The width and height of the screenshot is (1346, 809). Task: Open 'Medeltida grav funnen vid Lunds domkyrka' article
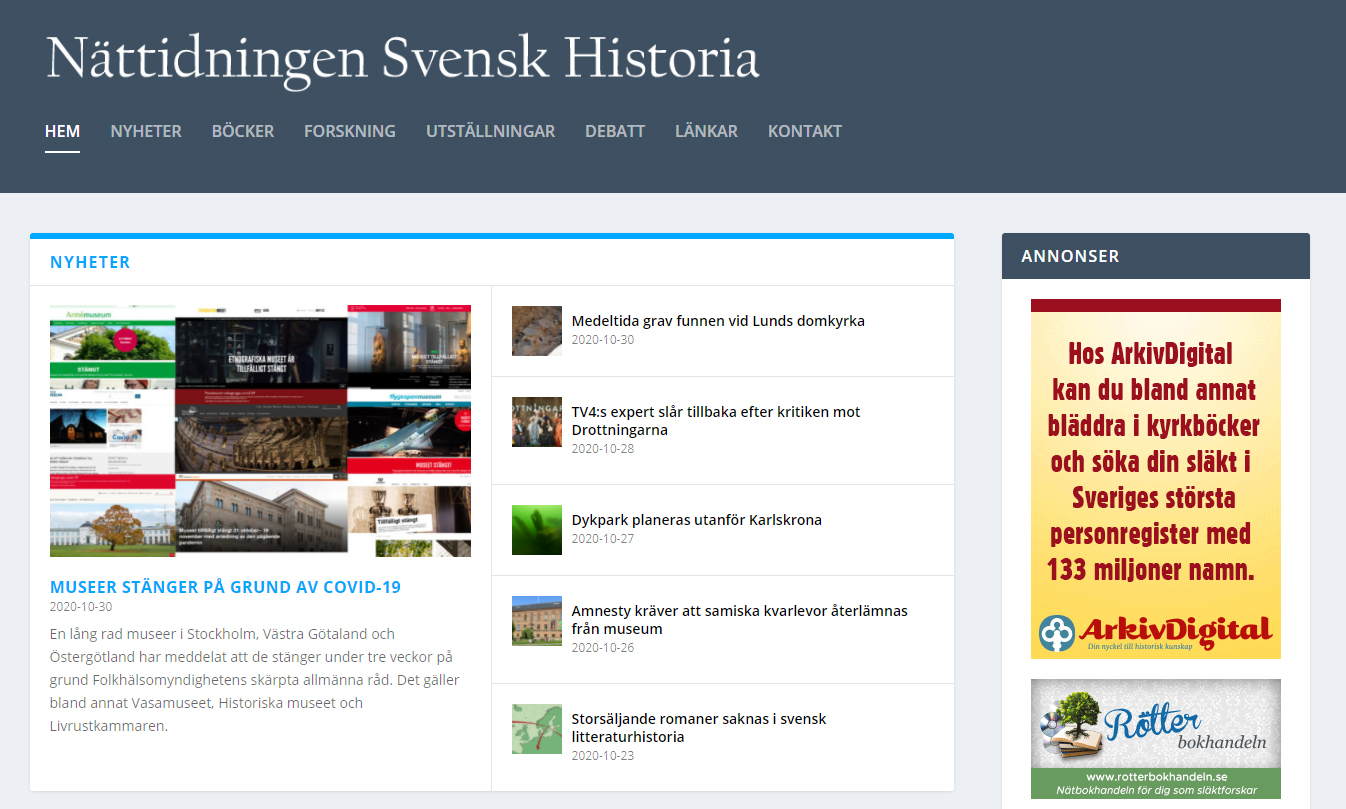(x=718, y=321)
